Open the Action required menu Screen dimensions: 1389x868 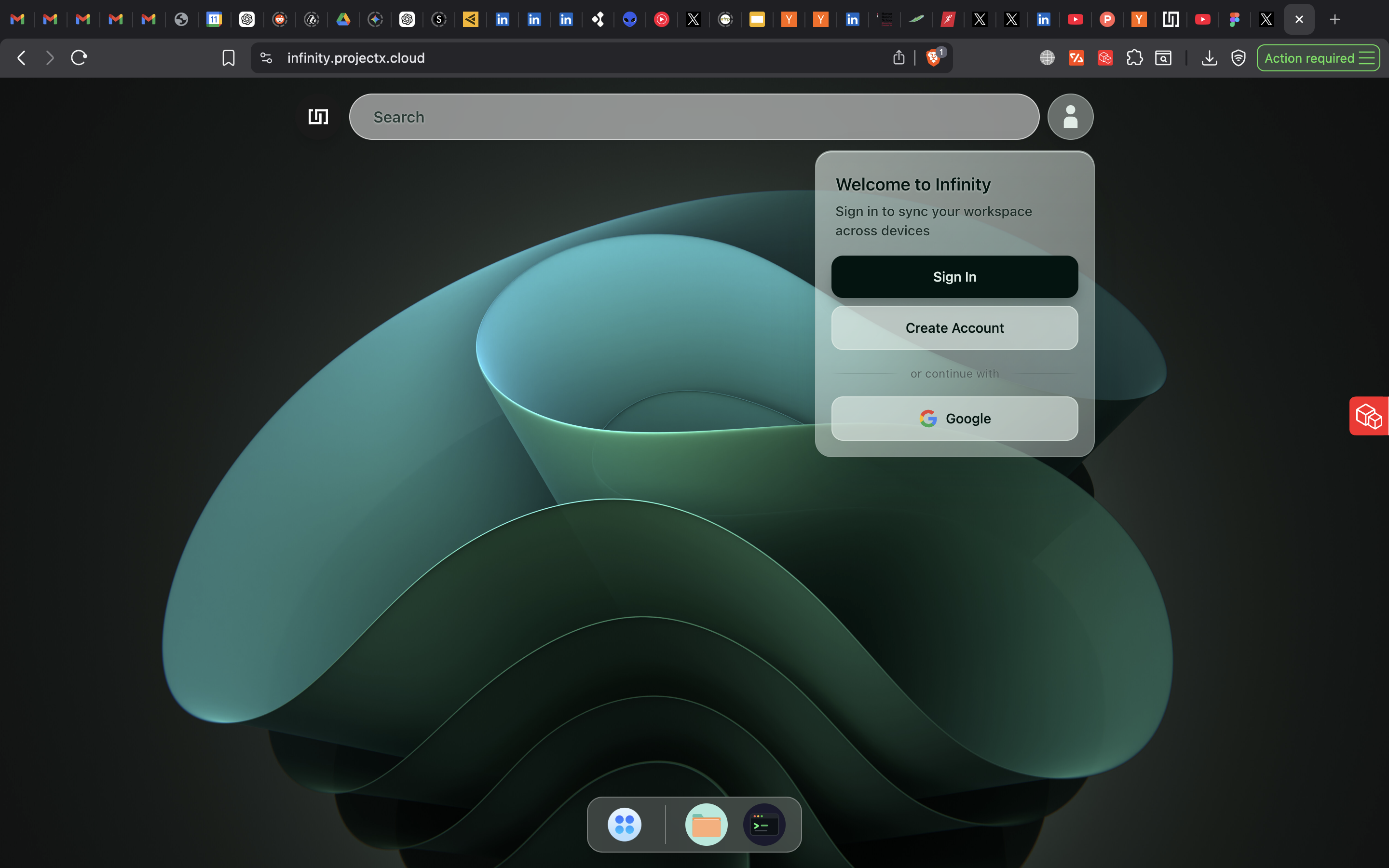click(x=1318, y=58)
